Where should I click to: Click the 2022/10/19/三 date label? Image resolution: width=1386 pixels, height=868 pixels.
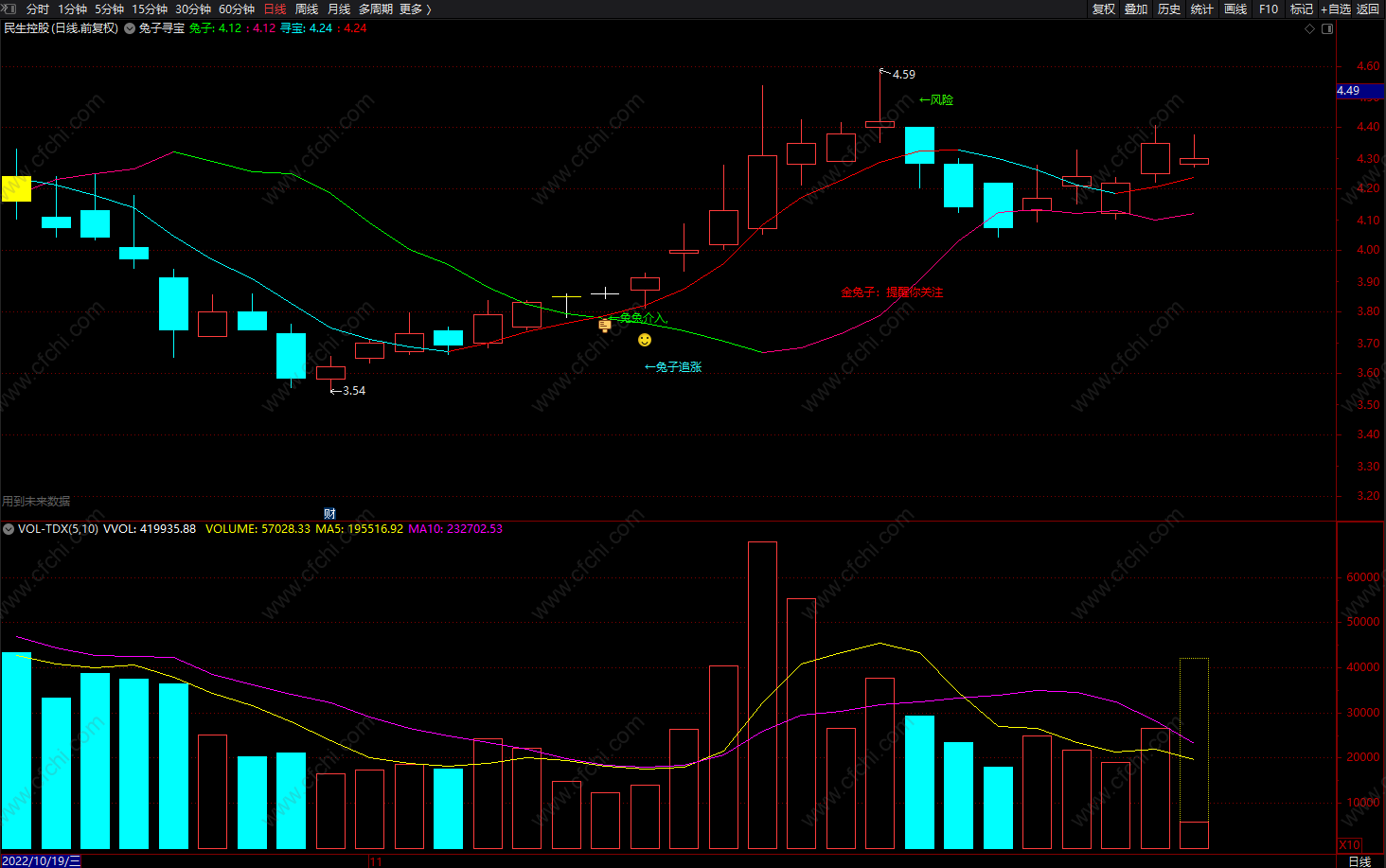42,860
